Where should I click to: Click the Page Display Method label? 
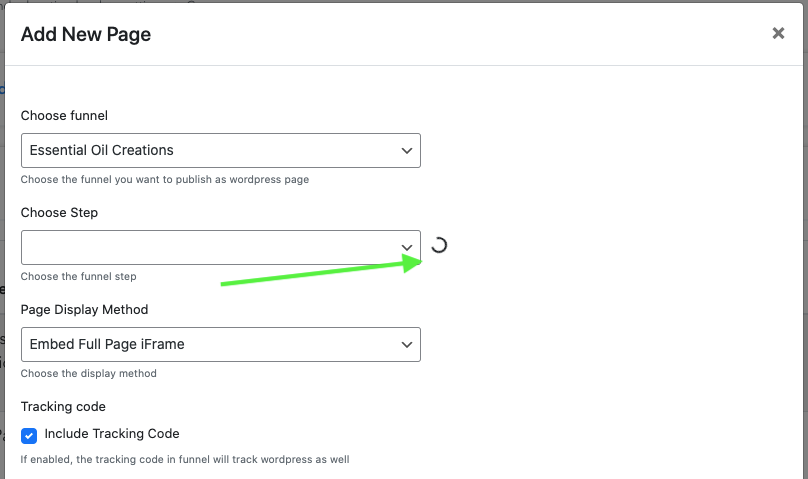click(84, 310)
